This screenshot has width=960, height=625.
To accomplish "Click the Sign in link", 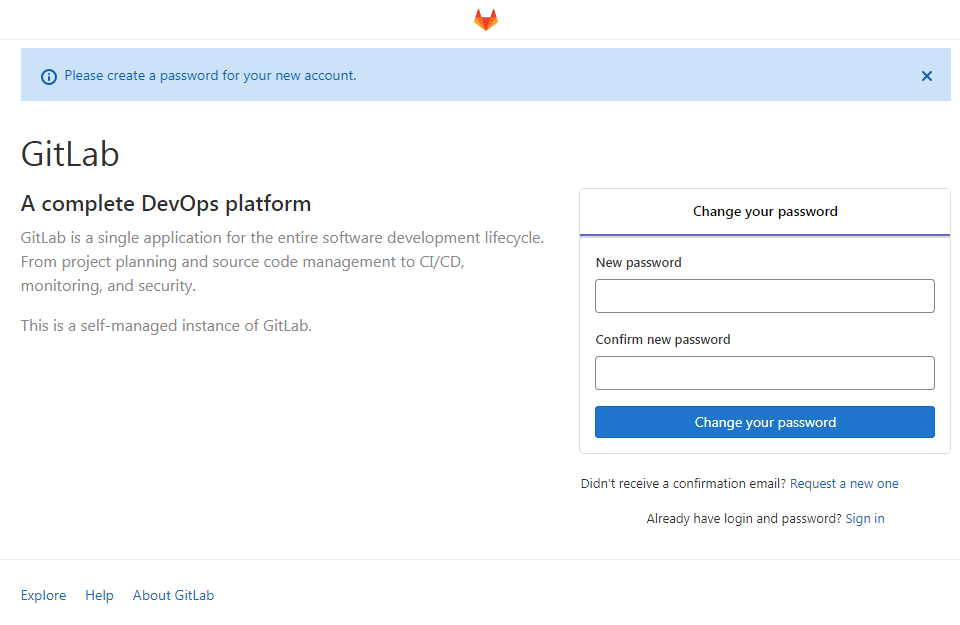I will point(864,518).
